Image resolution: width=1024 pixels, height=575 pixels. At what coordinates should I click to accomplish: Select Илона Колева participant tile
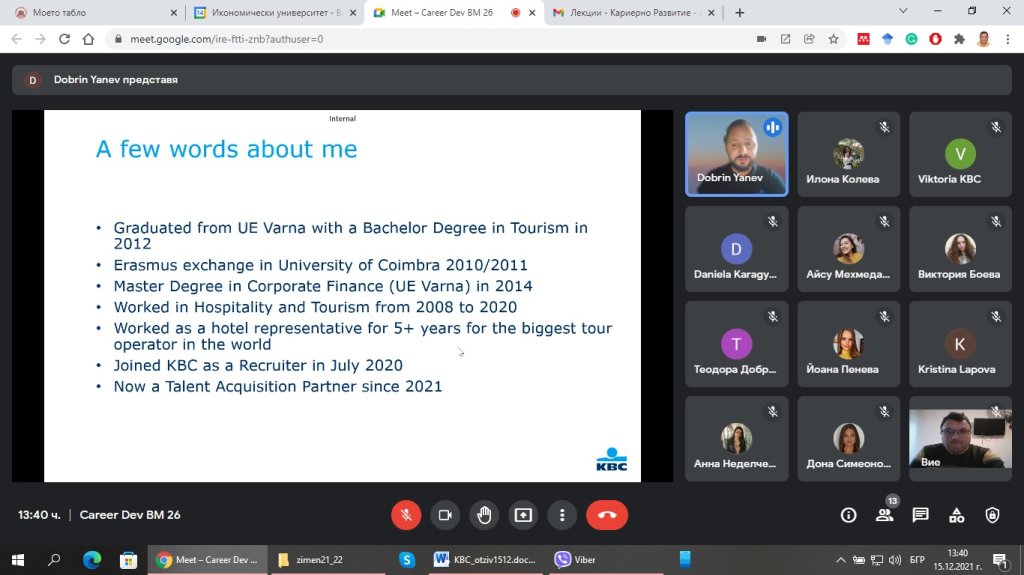848,154
